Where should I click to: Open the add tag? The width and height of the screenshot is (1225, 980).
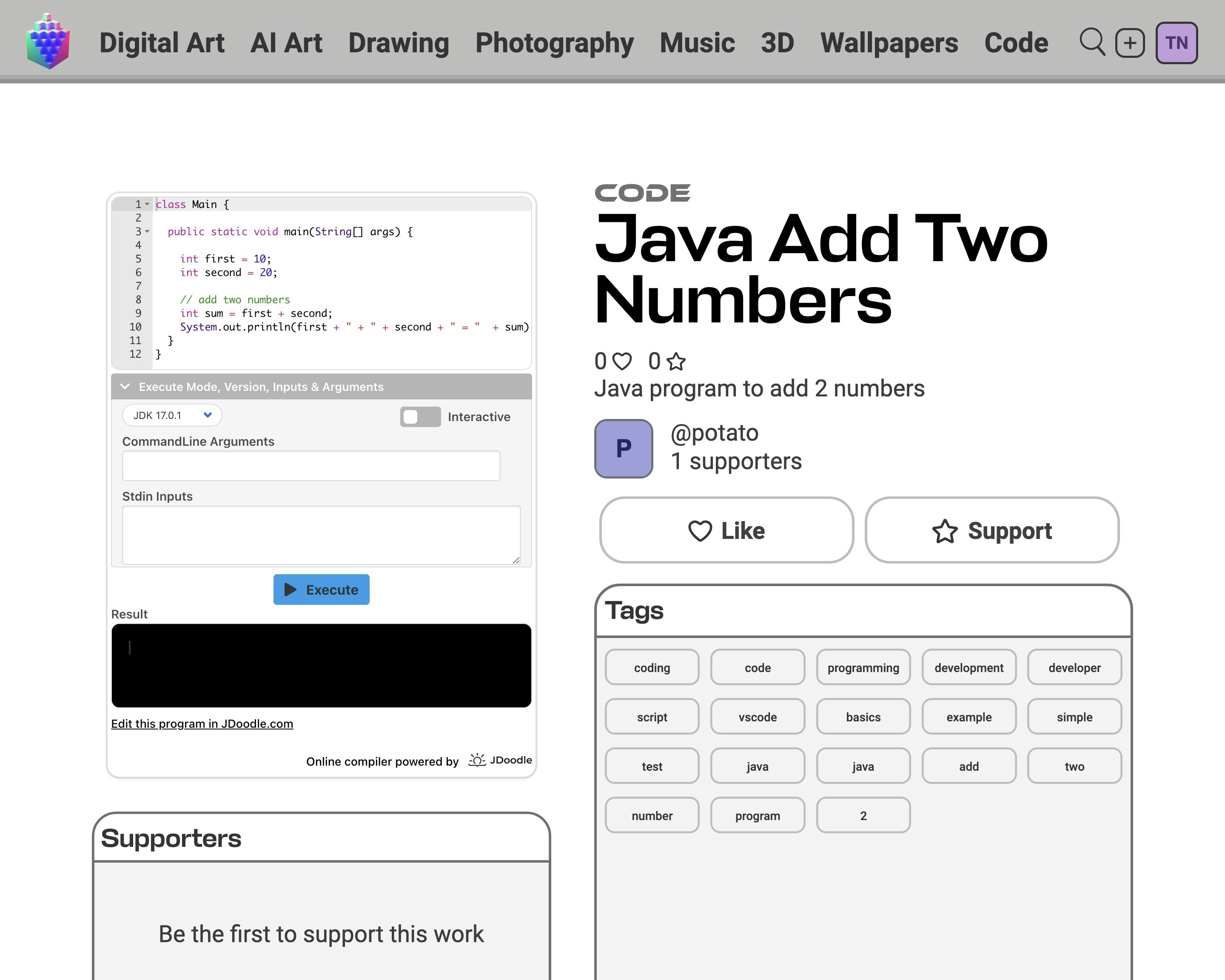pyautogui.click(x=969, y=766)
